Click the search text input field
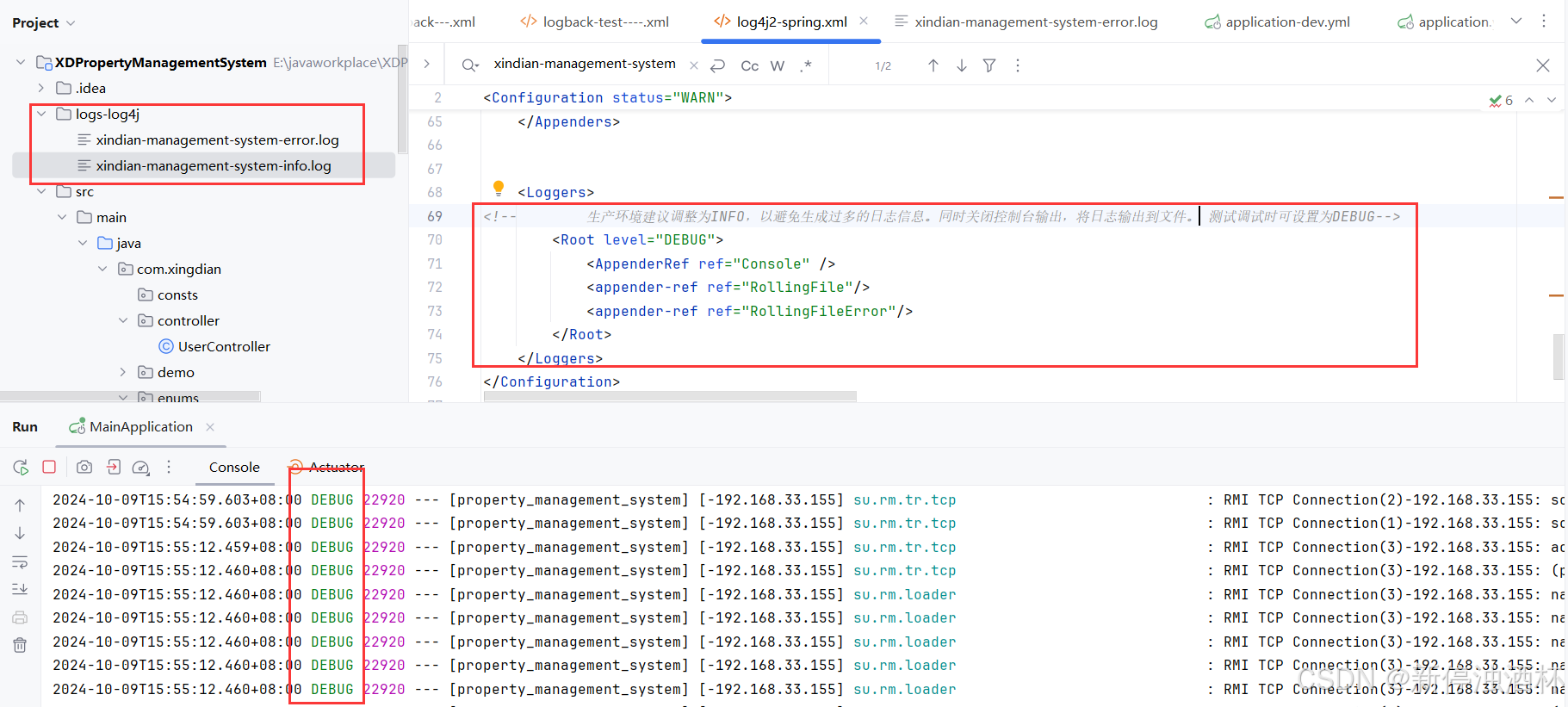Viewport: 1568px width, 707px height. [585, 64]
